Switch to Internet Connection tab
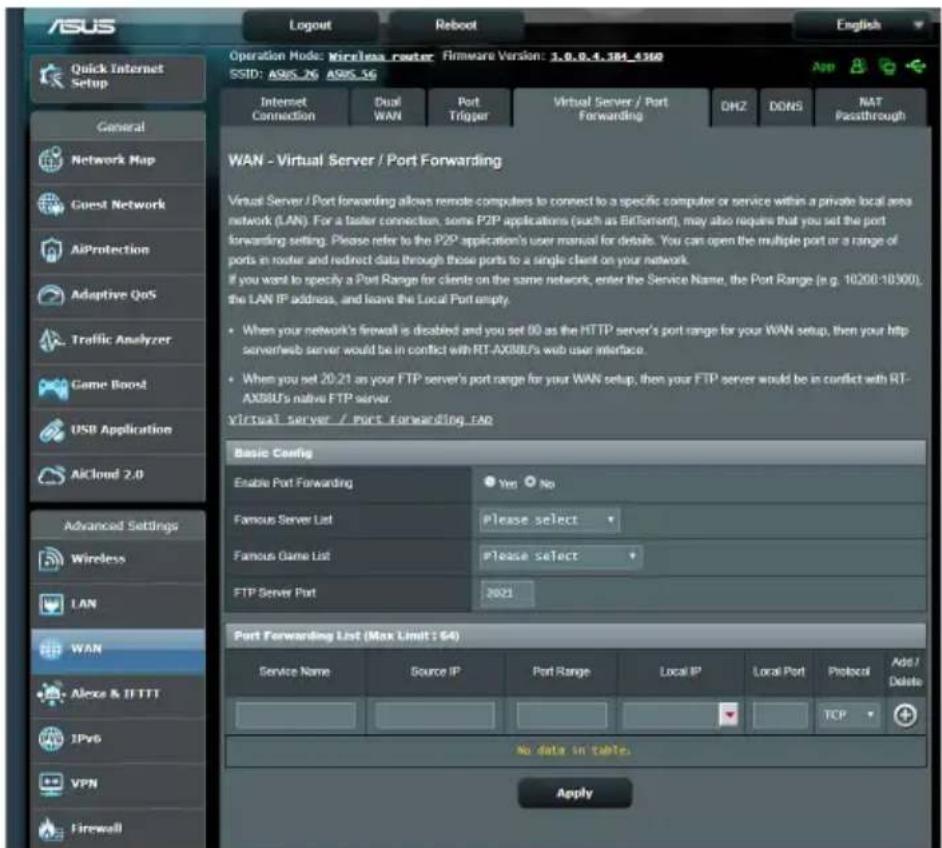This screenshot has width=942, height=848. tap(284, 109)
